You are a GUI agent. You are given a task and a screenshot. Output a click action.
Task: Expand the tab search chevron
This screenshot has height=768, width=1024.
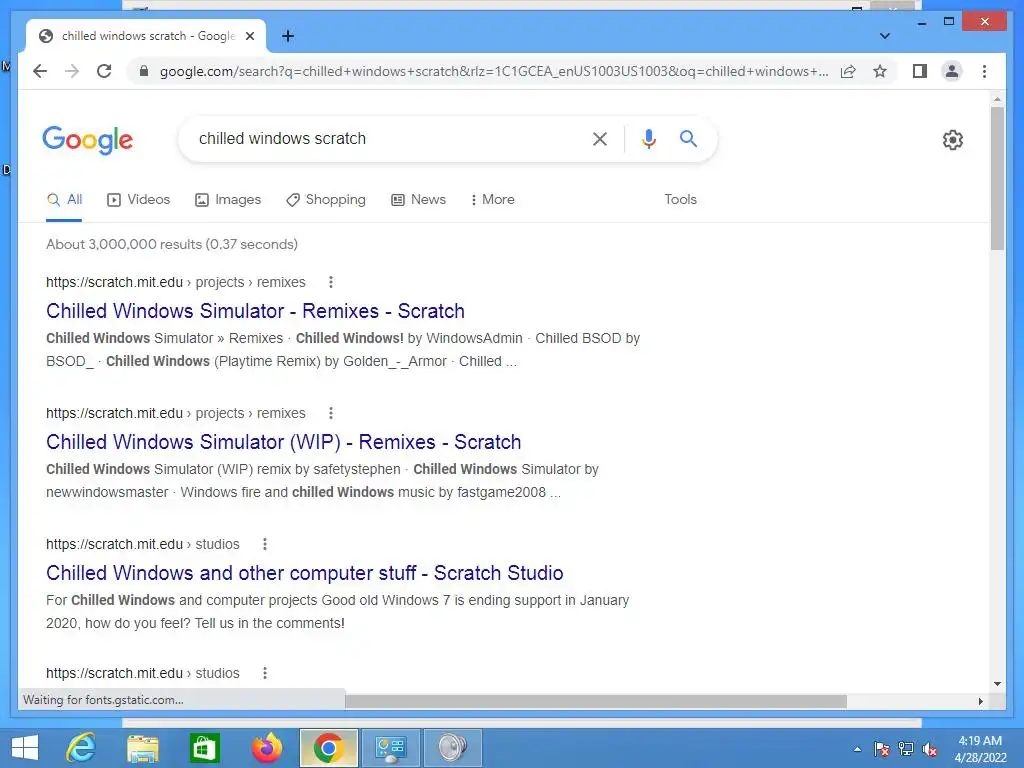tap(885, 36)
